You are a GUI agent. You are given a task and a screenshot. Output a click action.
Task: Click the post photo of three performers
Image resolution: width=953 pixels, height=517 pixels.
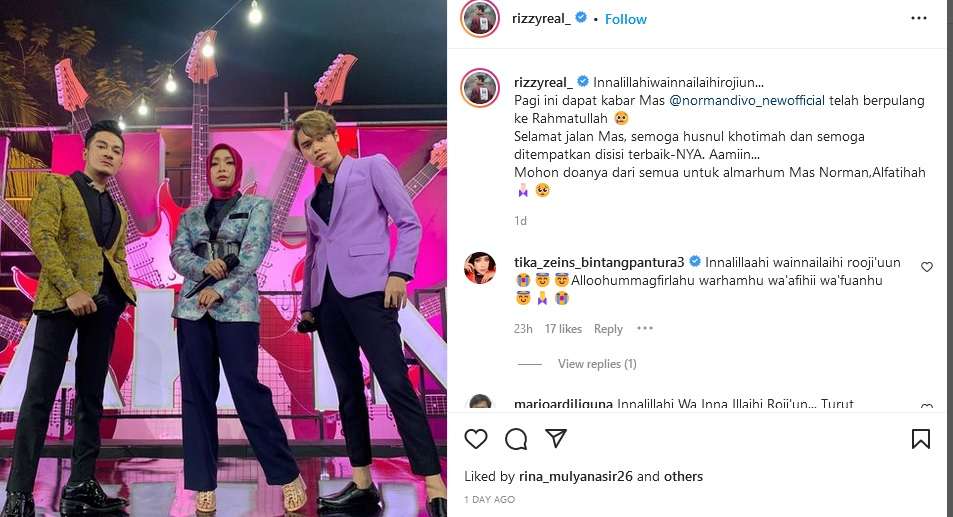[x=223, y=258]
